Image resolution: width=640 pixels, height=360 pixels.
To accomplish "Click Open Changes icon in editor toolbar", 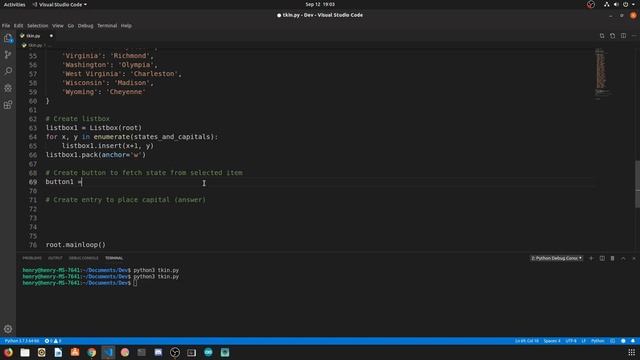I will [x=602, y=36].
